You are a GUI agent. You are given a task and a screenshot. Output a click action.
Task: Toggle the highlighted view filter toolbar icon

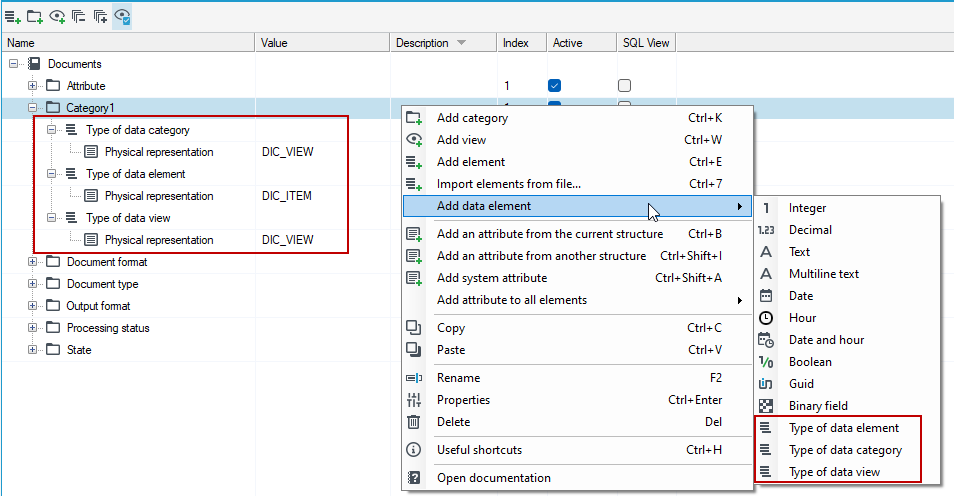pyautogui.click(x=122, y=16)
